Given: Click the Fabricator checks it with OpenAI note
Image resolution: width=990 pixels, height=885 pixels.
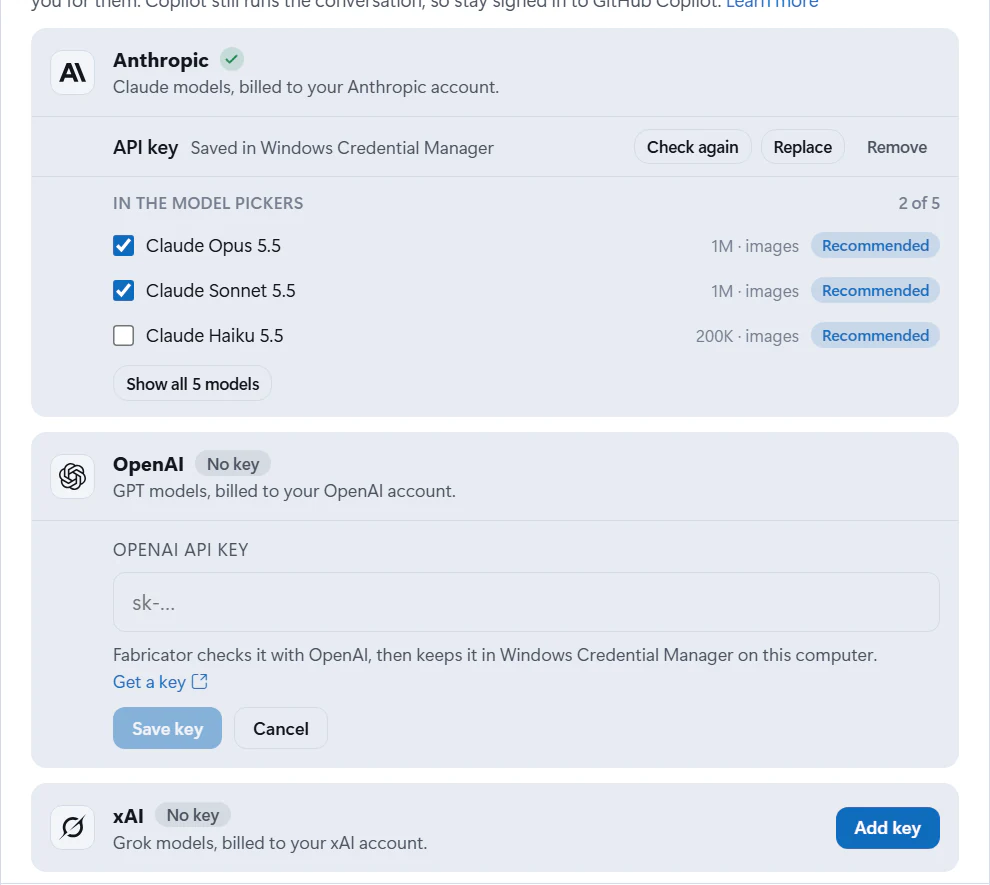Looking at the screenshot, I should pos(495,655).
